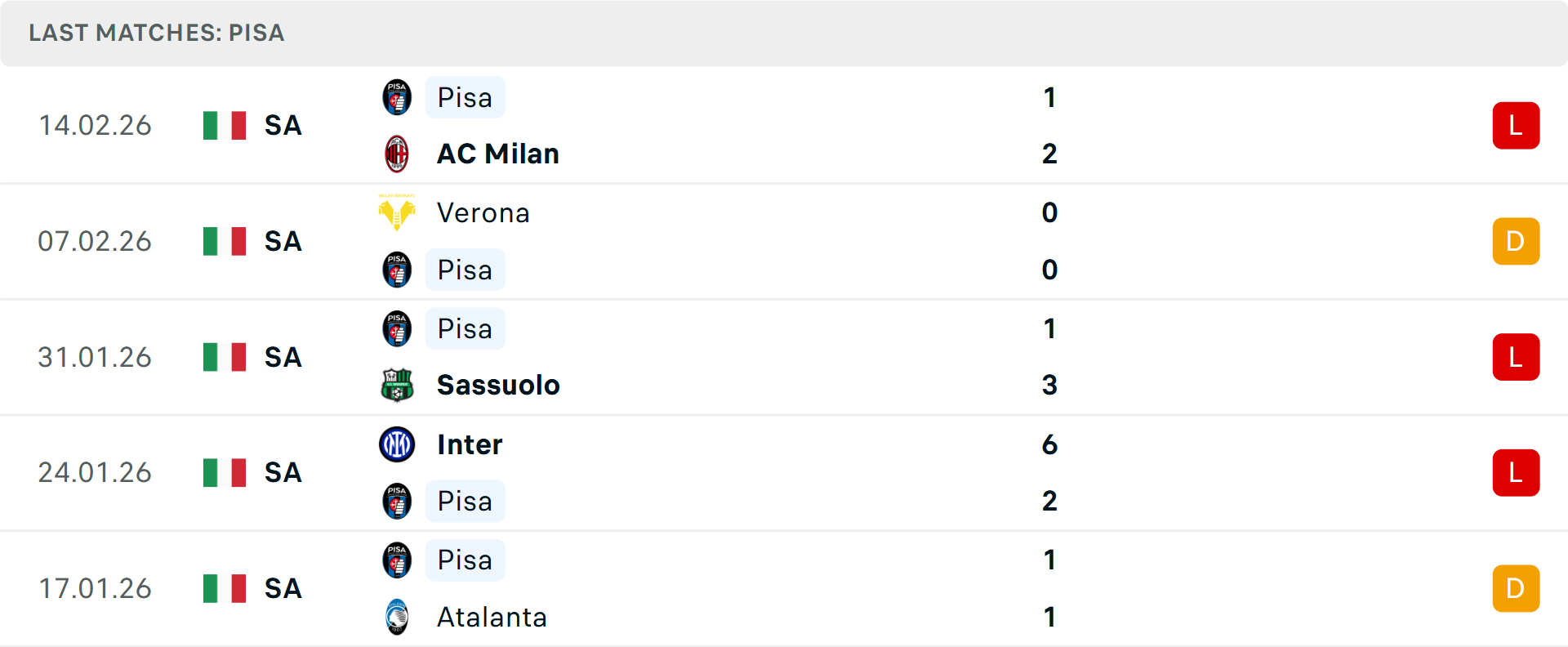Click the Sassuolo club crest icon

click(x=397, y=385)
